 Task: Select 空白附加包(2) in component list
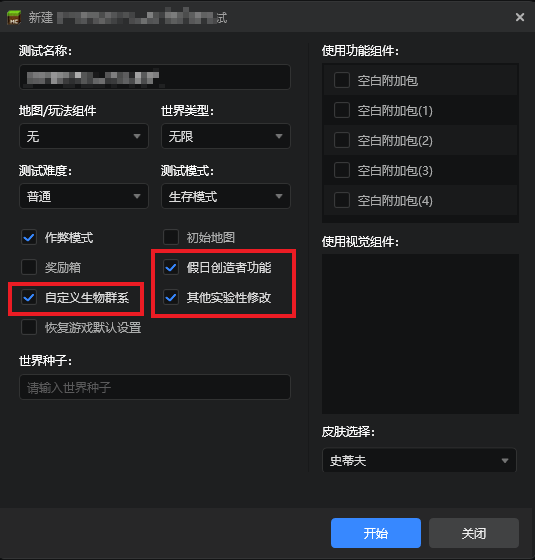pos(420,140)
